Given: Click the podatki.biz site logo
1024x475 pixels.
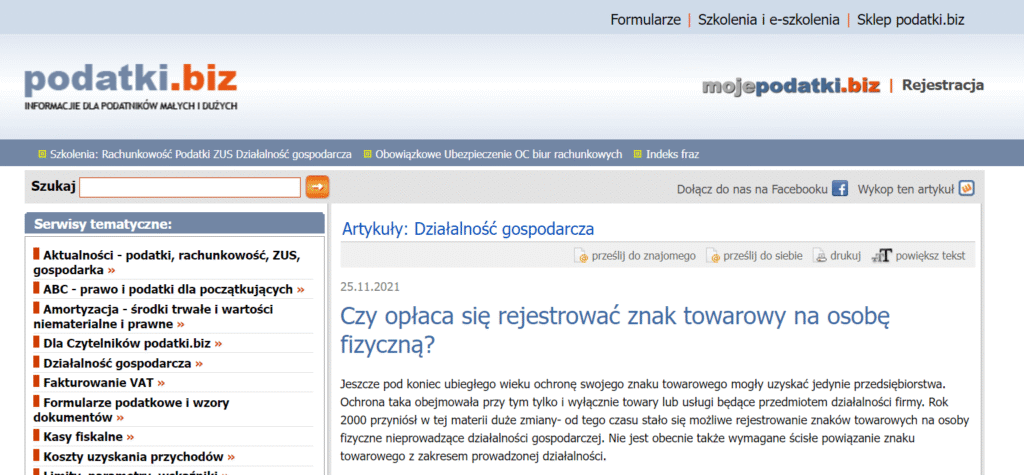Looking at the screenshot, I should click(x=131, y=83).
